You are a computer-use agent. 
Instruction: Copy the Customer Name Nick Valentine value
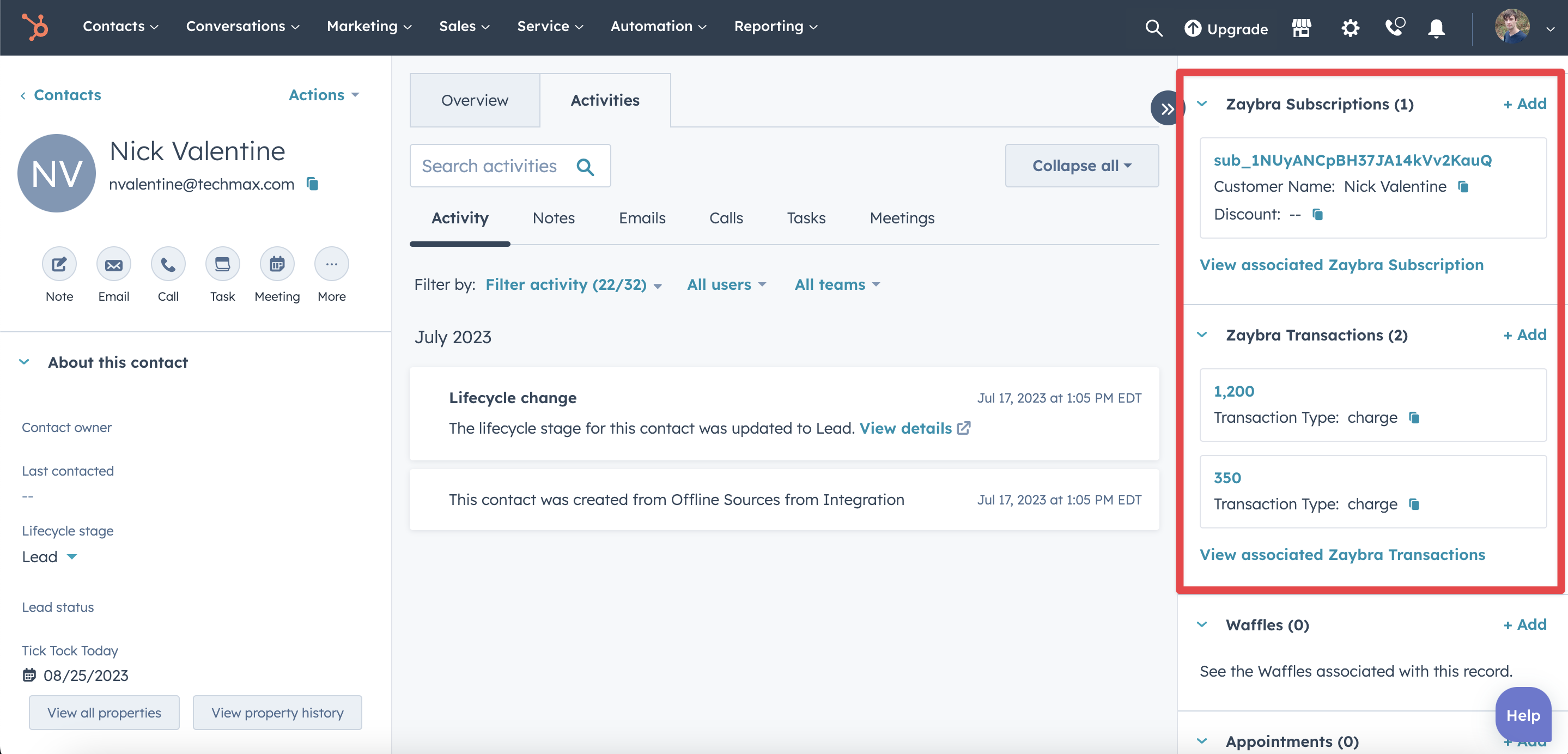pos(1463,187)
